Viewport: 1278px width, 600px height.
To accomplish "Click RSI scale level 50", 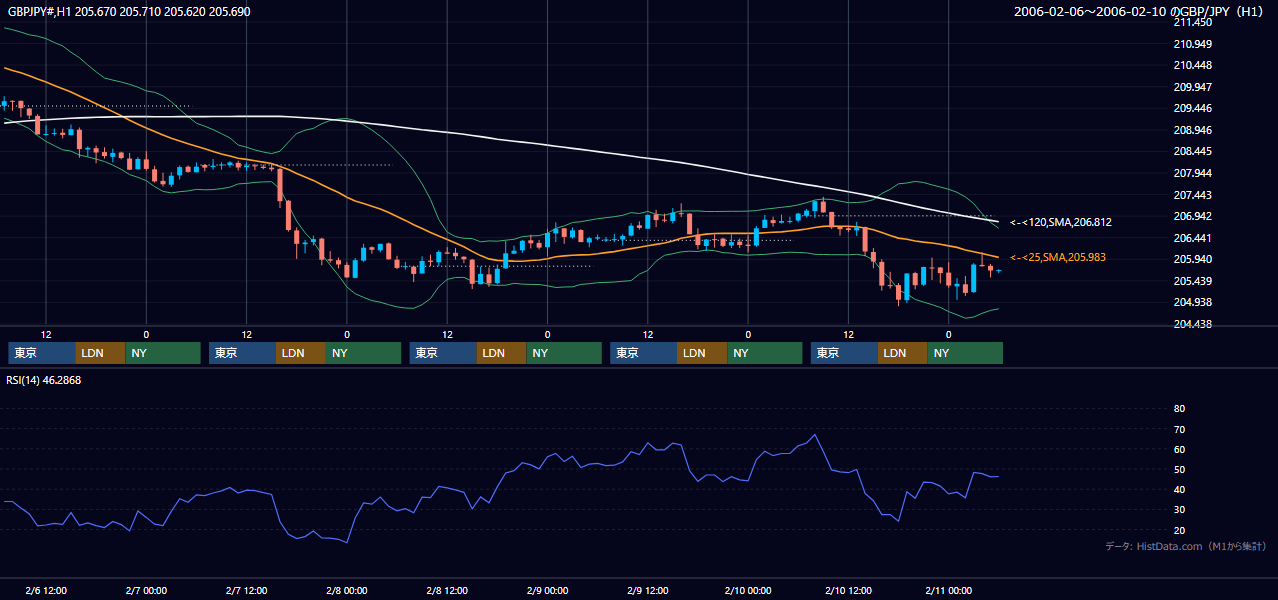I will coord(1179,469).
